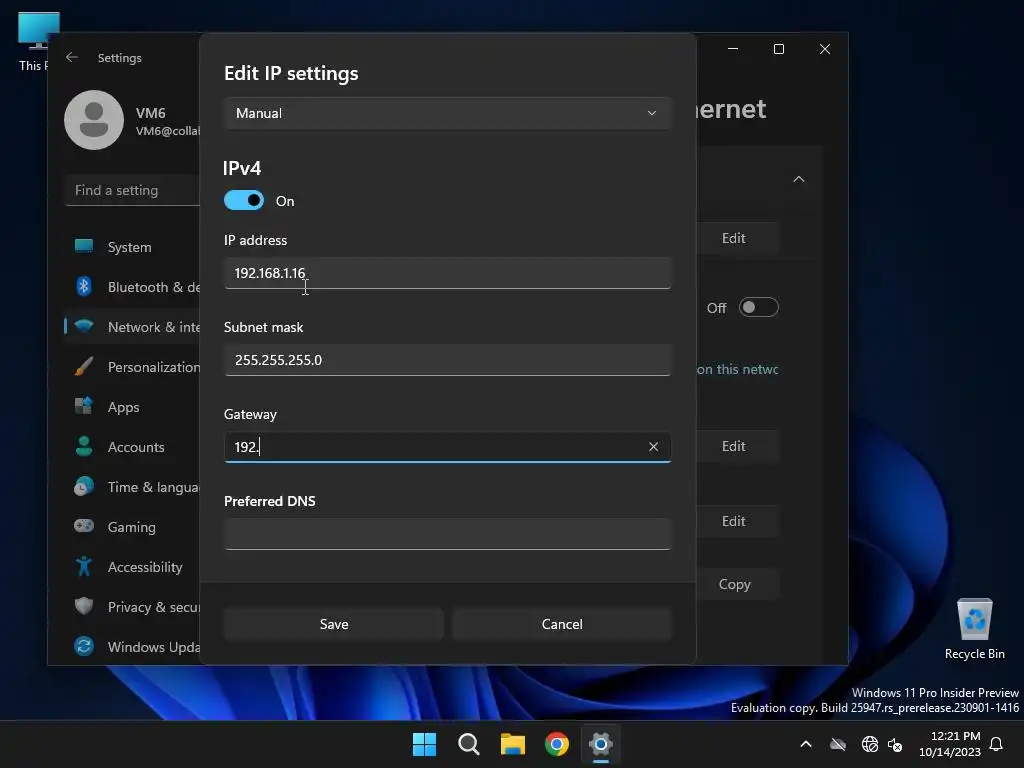
Task: Click the Personalization brush icon
Action: (84, 366)
